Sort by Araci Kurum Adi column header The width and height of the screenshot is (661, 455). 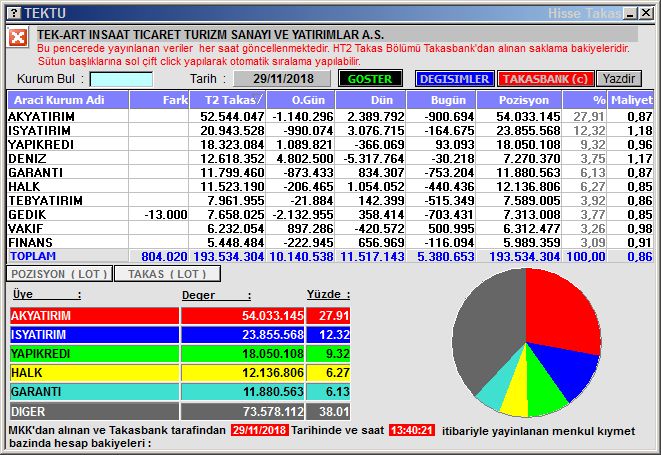[x=68, y=100]
